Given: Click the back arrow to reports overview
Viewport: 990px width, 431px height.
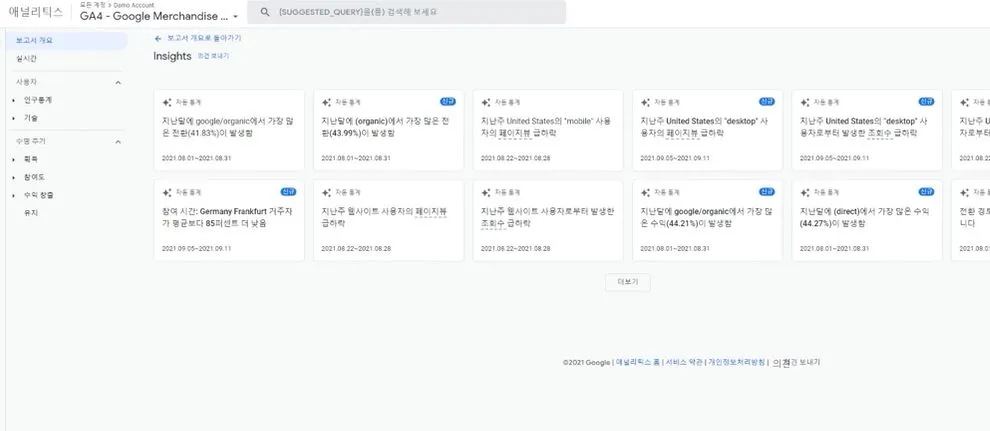Looking at the screenshot, I should pos(158,38).
